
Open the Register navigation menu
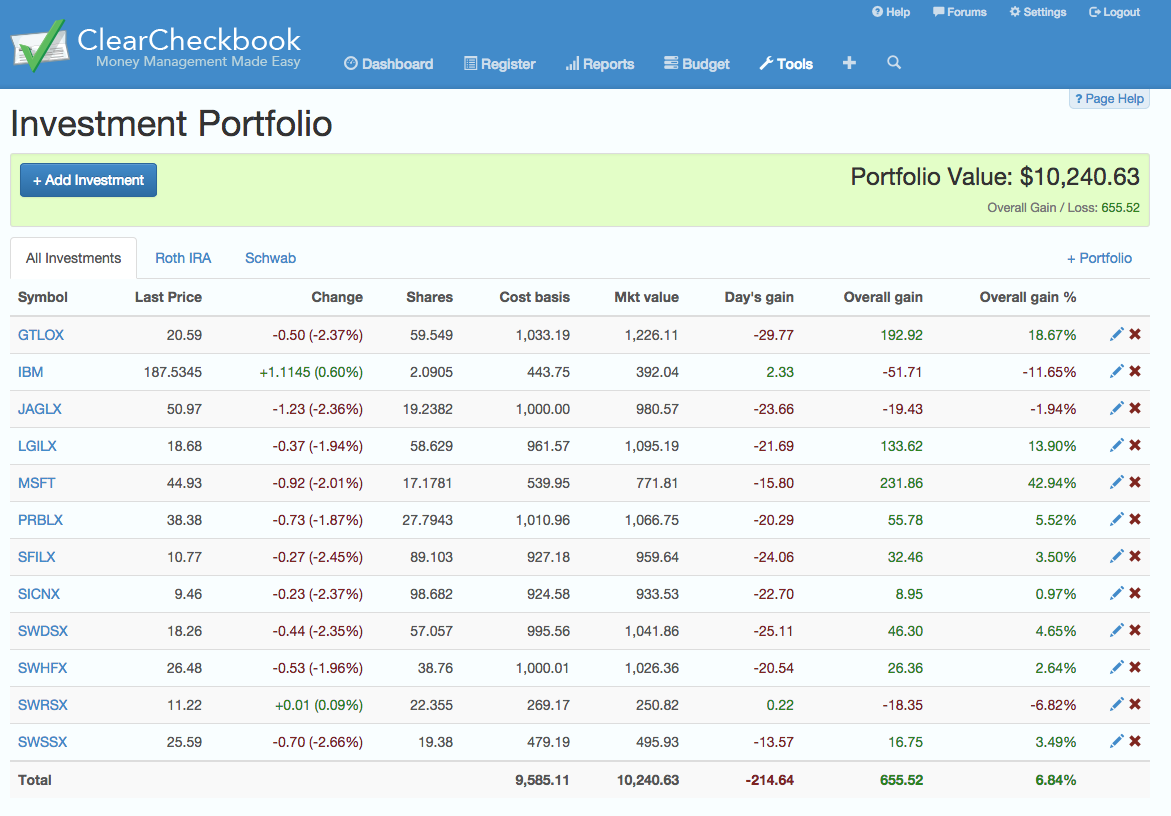pyautogui.click(x=499, y=64)
